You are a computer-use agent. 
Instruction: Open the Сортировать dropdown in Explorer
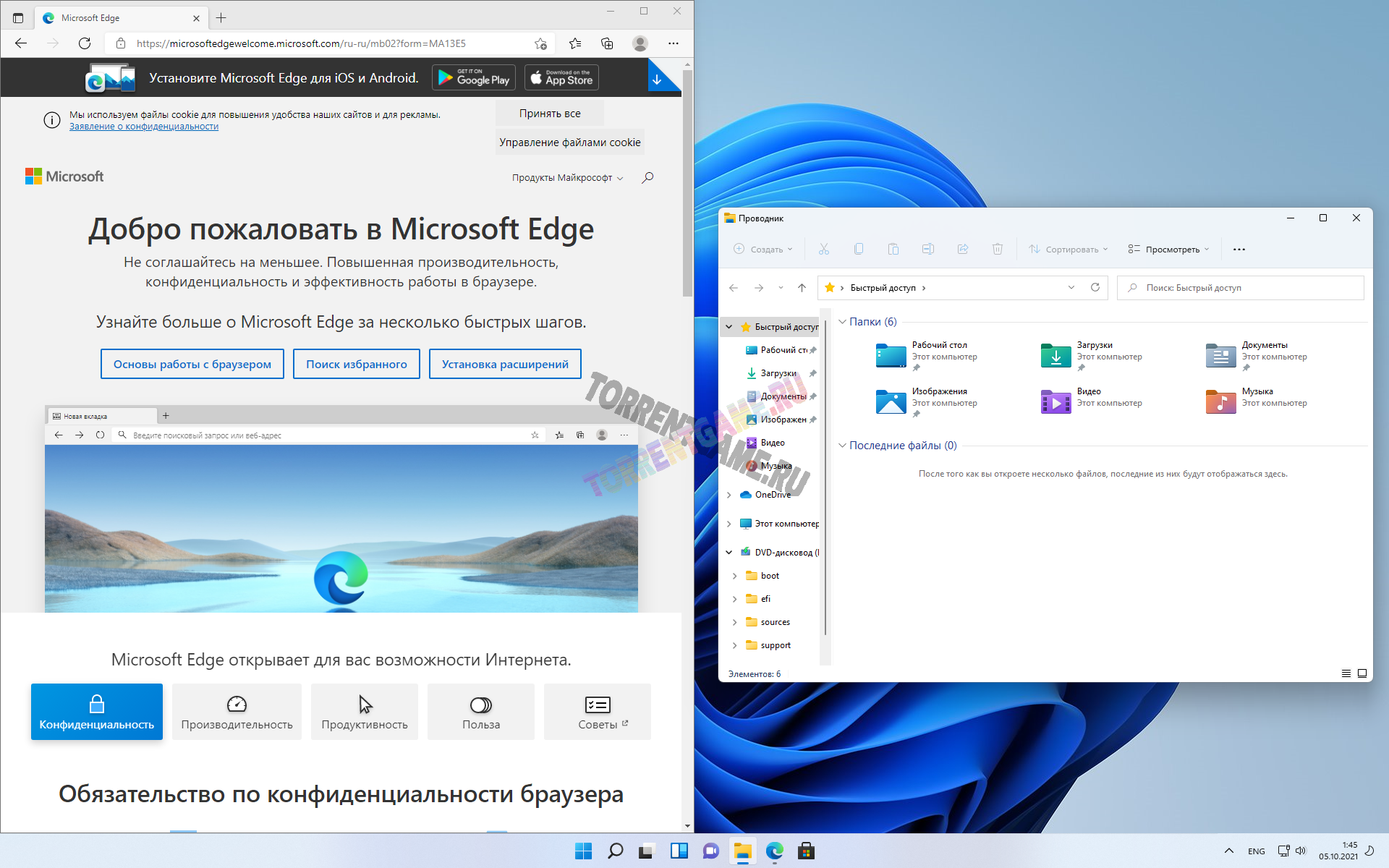[1069, 250]
